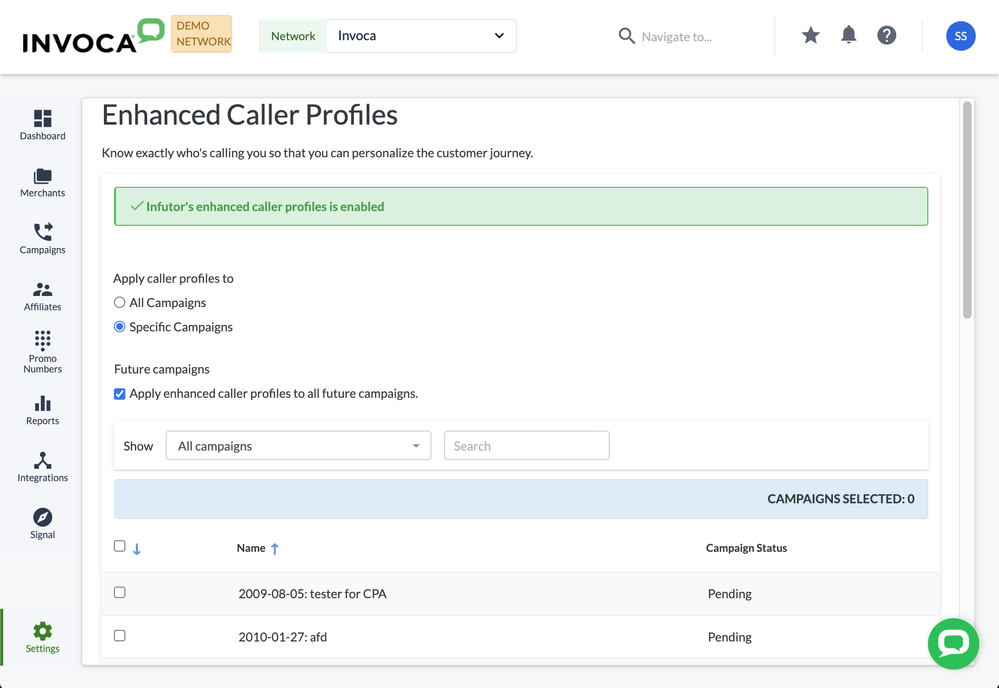999x688 pixels.
Task: Click the DEMO NETWORK badge
Action: click(x=201, y=34)
